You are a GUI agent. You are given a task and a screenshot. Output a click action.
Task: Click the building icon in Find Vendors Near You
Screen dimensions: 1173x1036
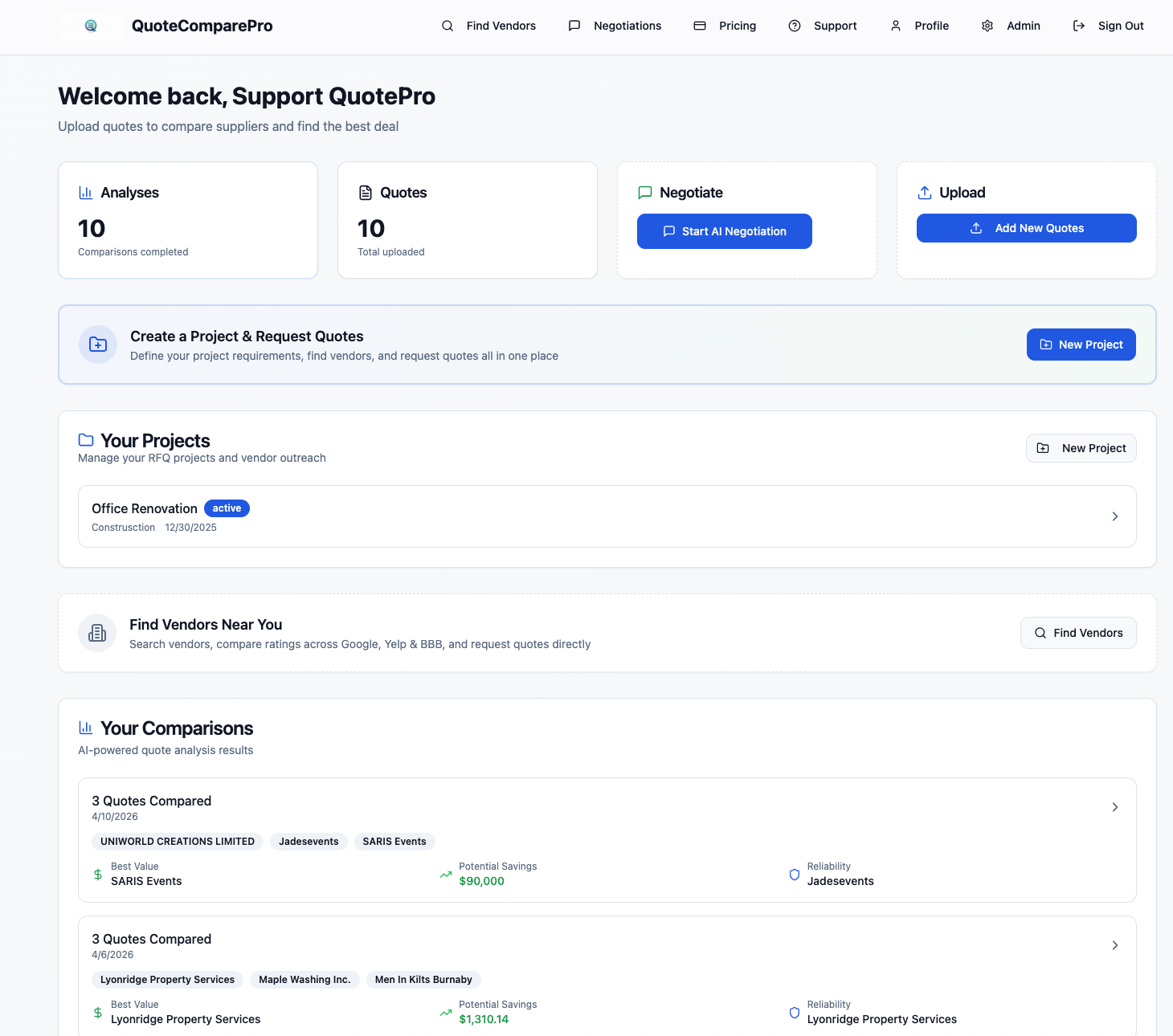click(97, 633)
